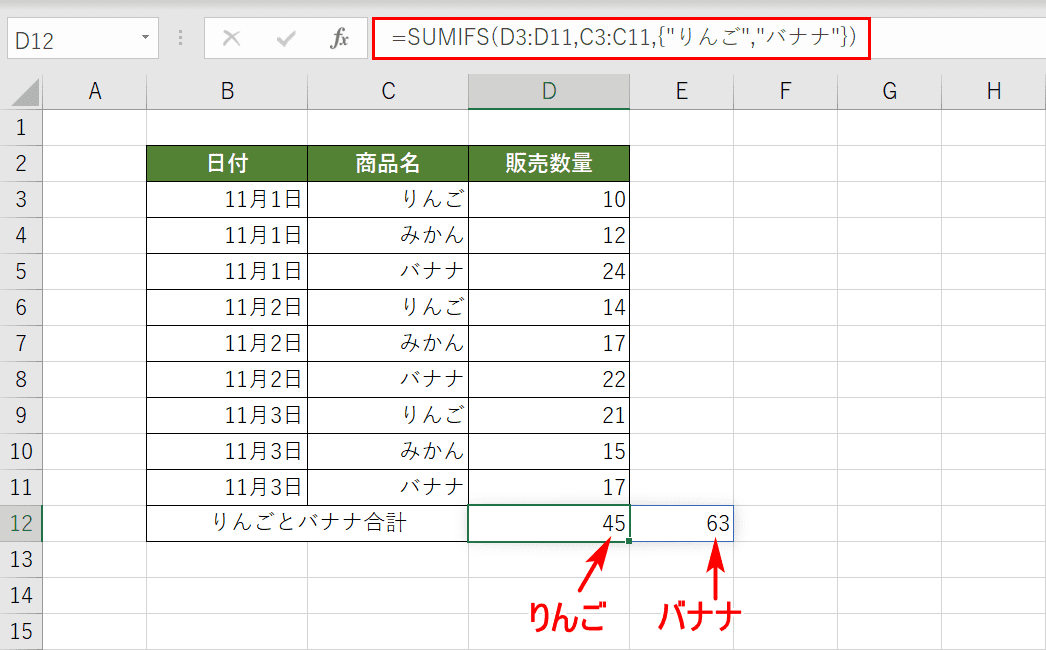Select quantity cell with value 15
This screenshot has width=1046, height=650.
click(x=549, y=452)
